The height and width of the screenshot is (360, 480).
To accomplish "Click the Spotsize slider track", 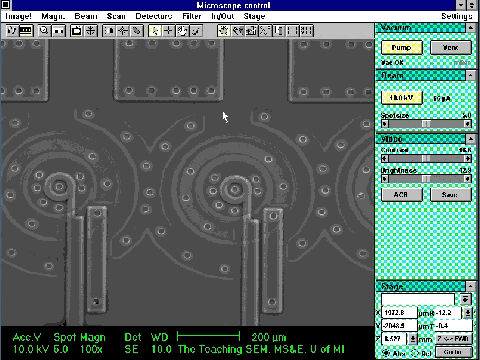I will [426, 124].
